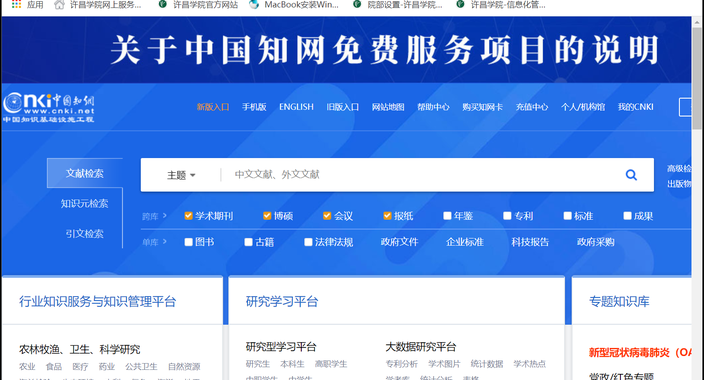
Task: Open 学术热点 link
Action: point(529,364)
